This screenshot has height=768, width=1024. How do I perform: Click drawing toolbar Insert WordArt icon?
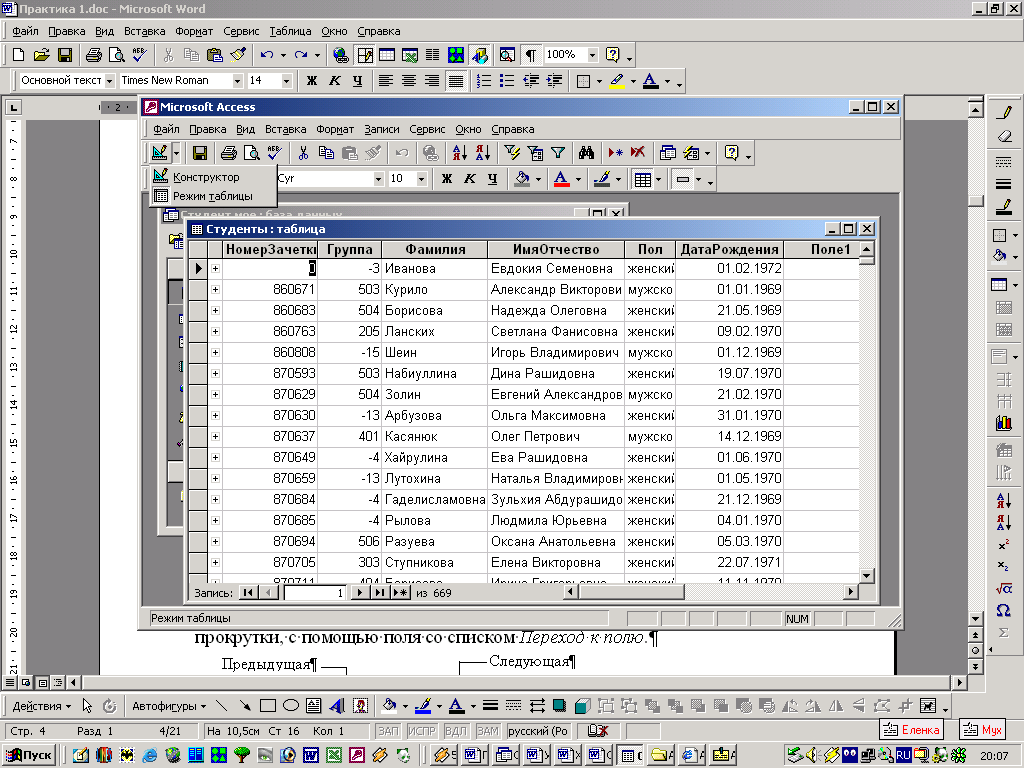click(x=337, y=705)
